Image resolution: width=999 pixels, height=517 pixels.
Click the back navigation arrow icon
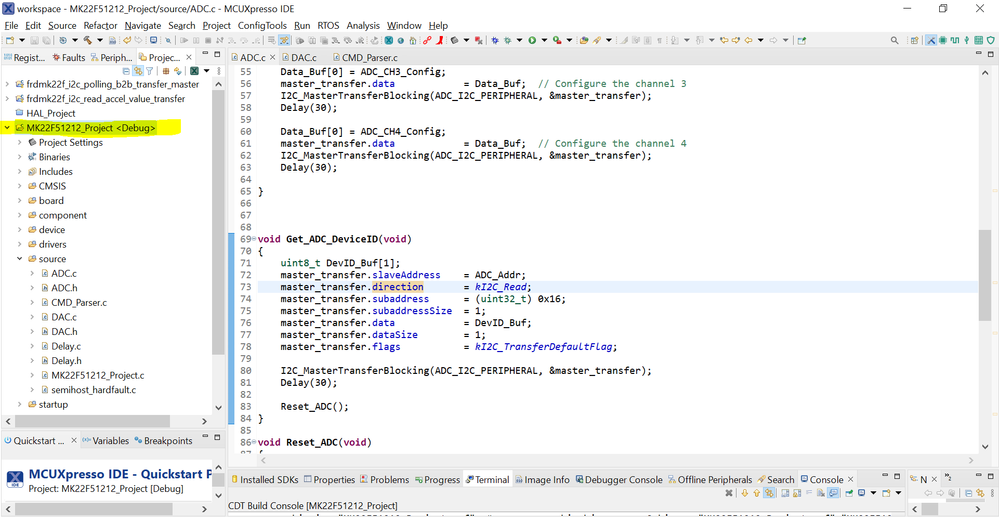(748, 40)
